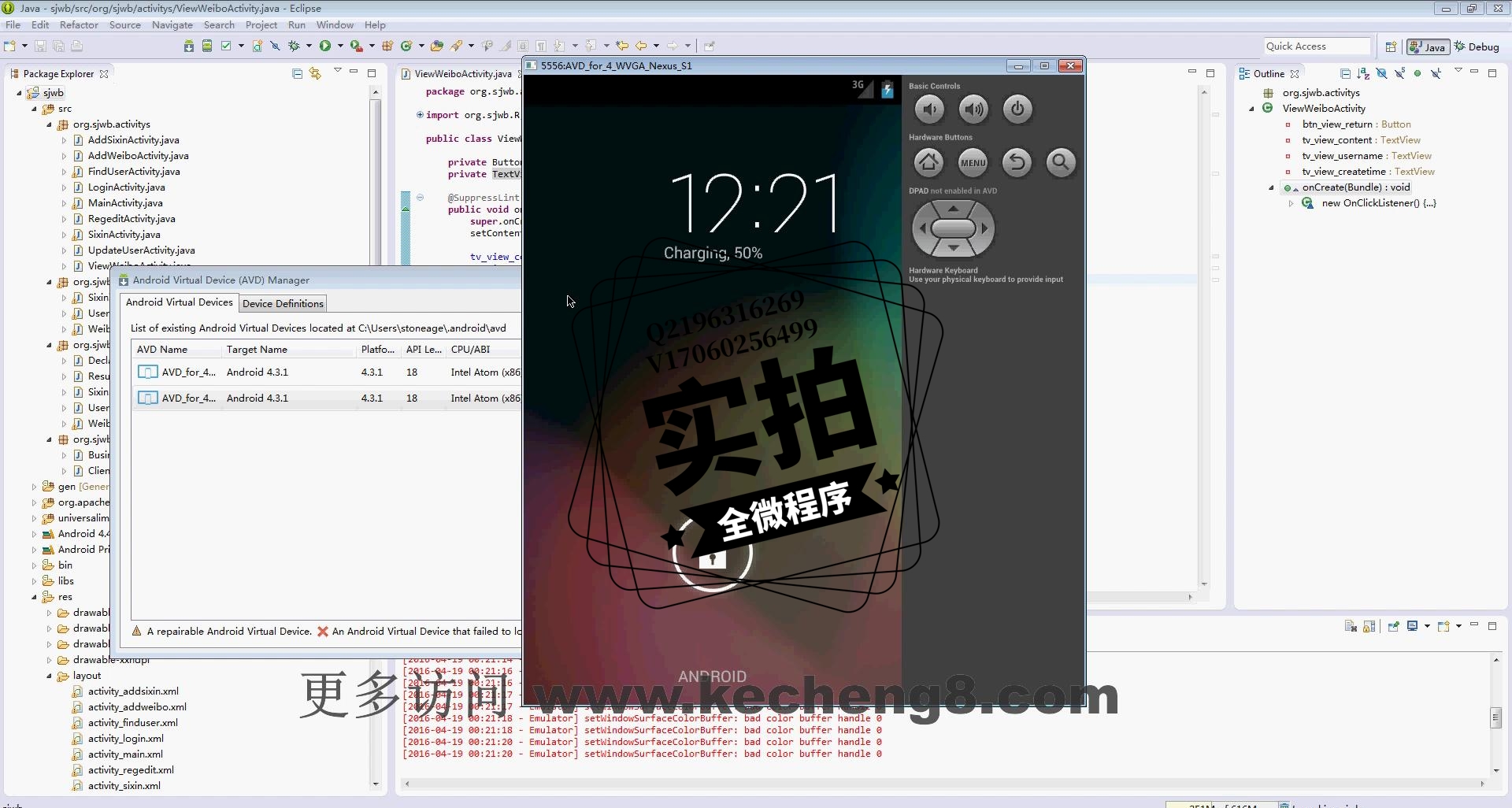Open the Open Console dropdown arrow
The image size is (1512, 808).
pyautogui.click(x=1458, y=626)
